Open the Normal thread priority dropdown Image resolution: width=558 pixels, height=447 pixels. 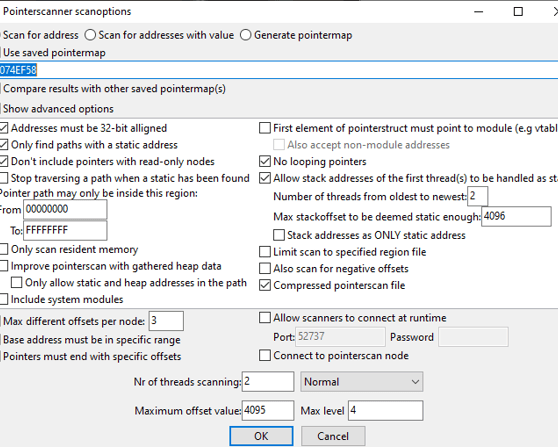[362, 382]
